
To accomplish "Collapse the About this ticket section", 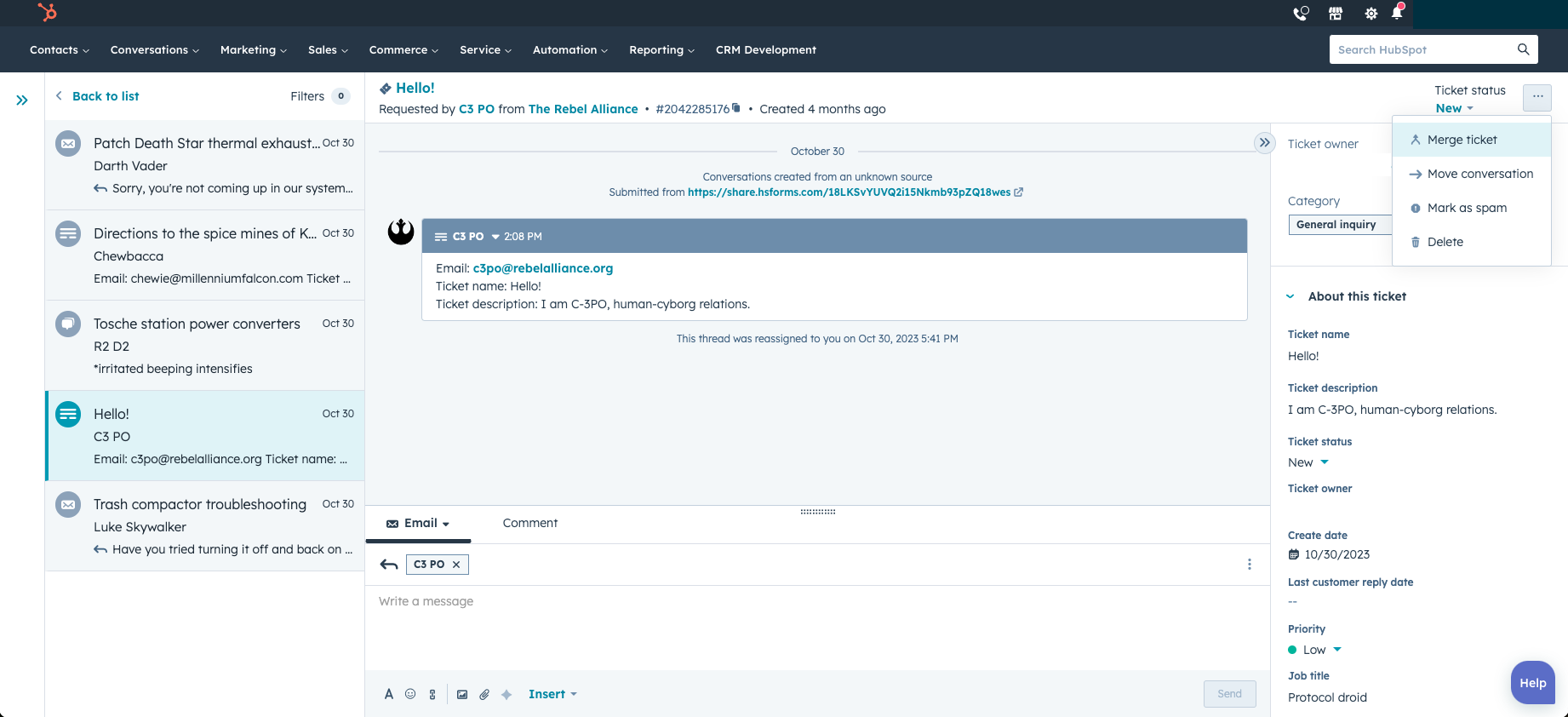I will click(x=1290, y=296).
